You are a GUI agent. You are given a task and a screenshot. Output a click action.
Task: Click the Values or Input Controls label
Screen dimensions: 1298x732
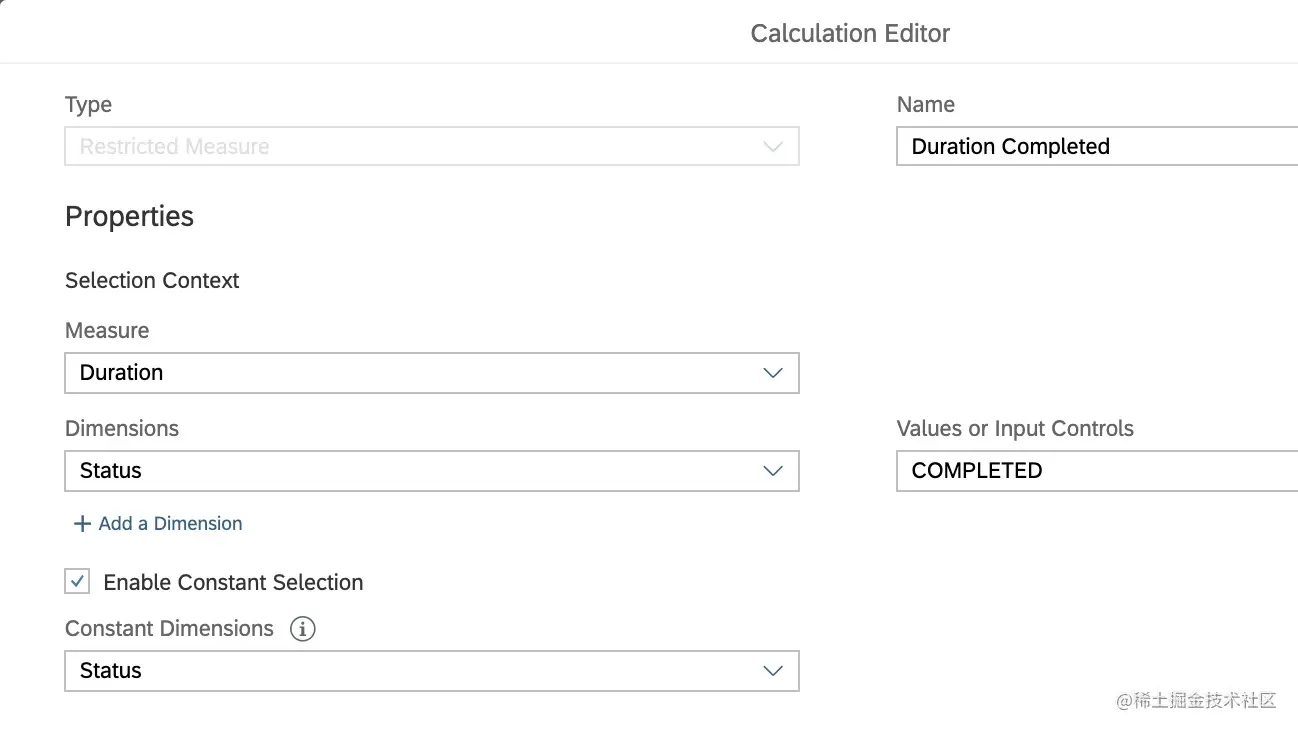1015,429
